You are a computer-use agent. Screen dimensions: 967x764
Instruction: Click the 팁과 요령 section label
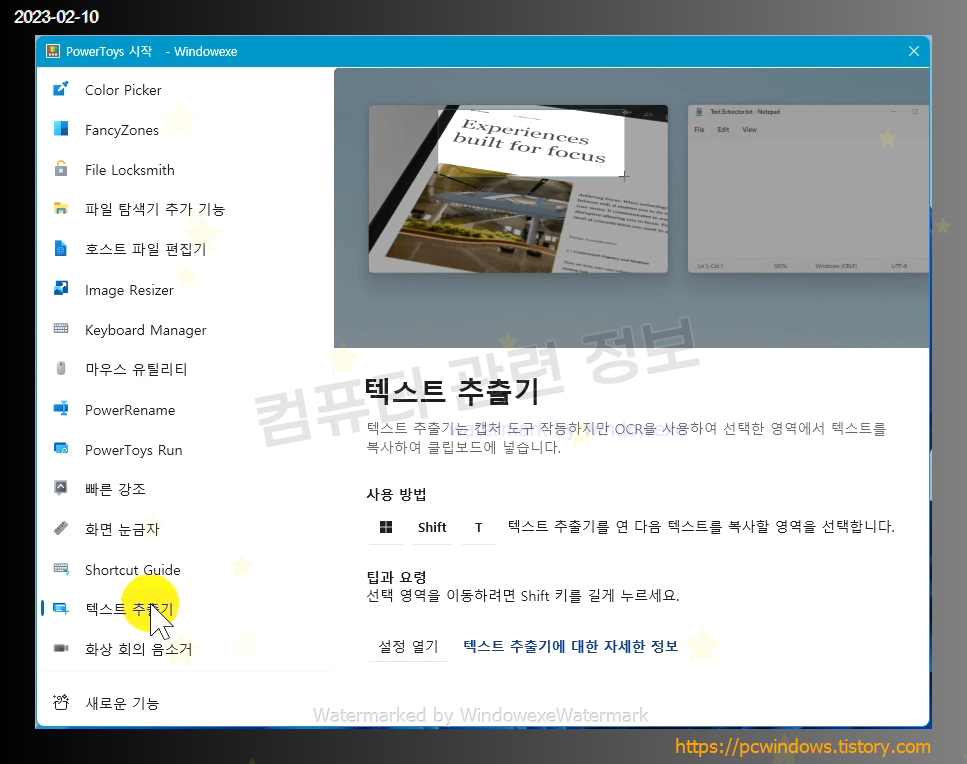point(396,577)
